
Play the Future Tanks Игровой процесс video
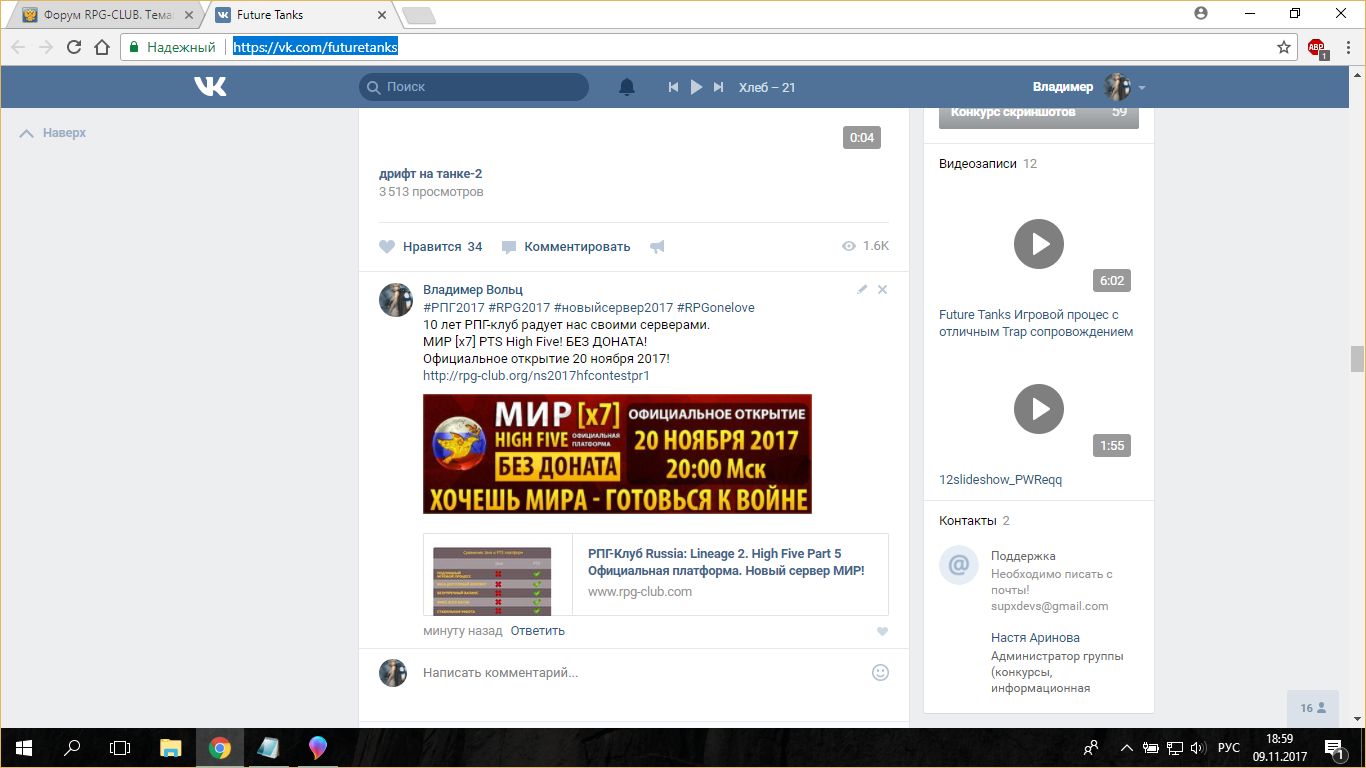(x=1038, y=244)
